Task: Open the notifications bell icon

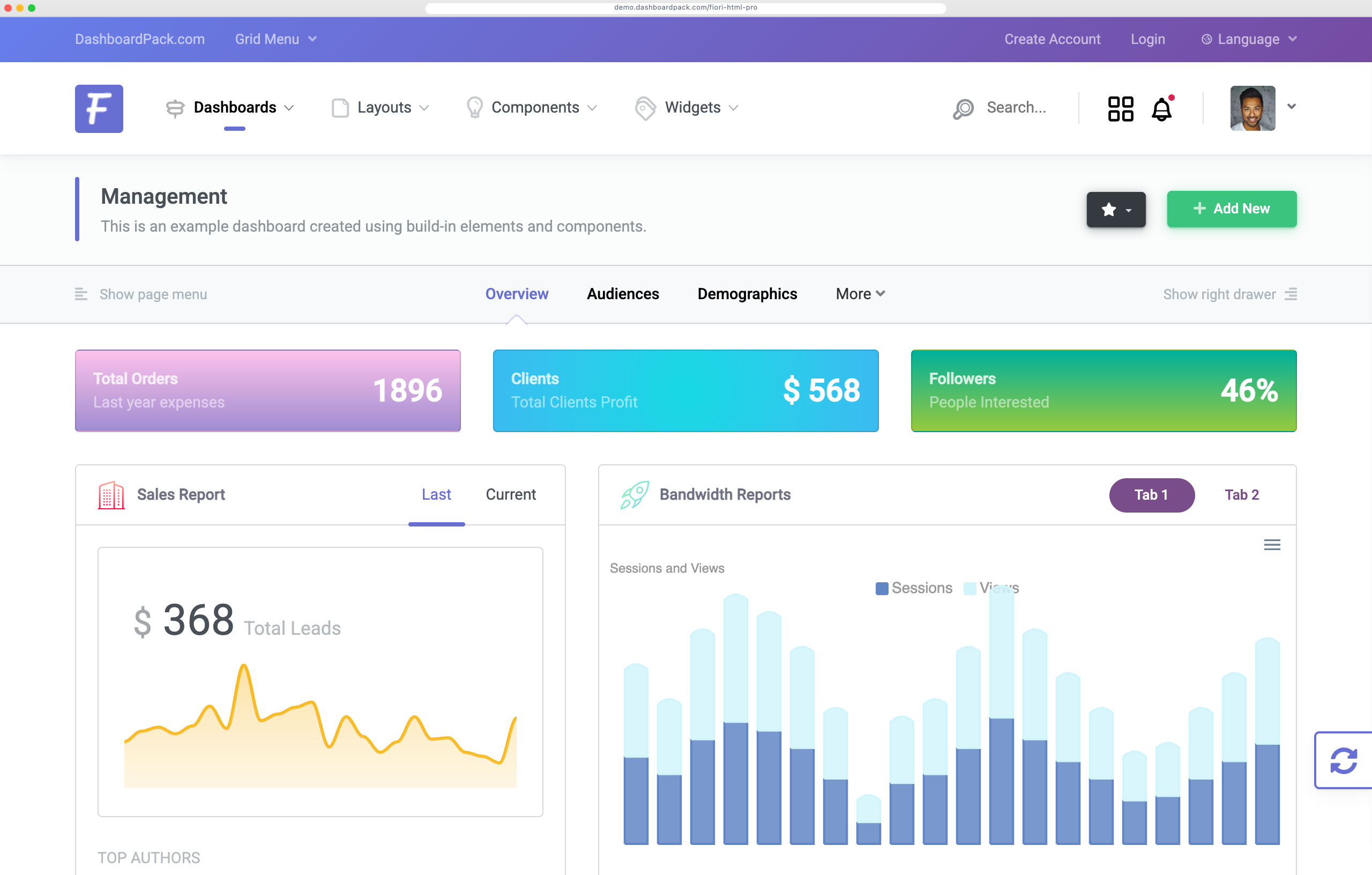Action: [1162, 108]
